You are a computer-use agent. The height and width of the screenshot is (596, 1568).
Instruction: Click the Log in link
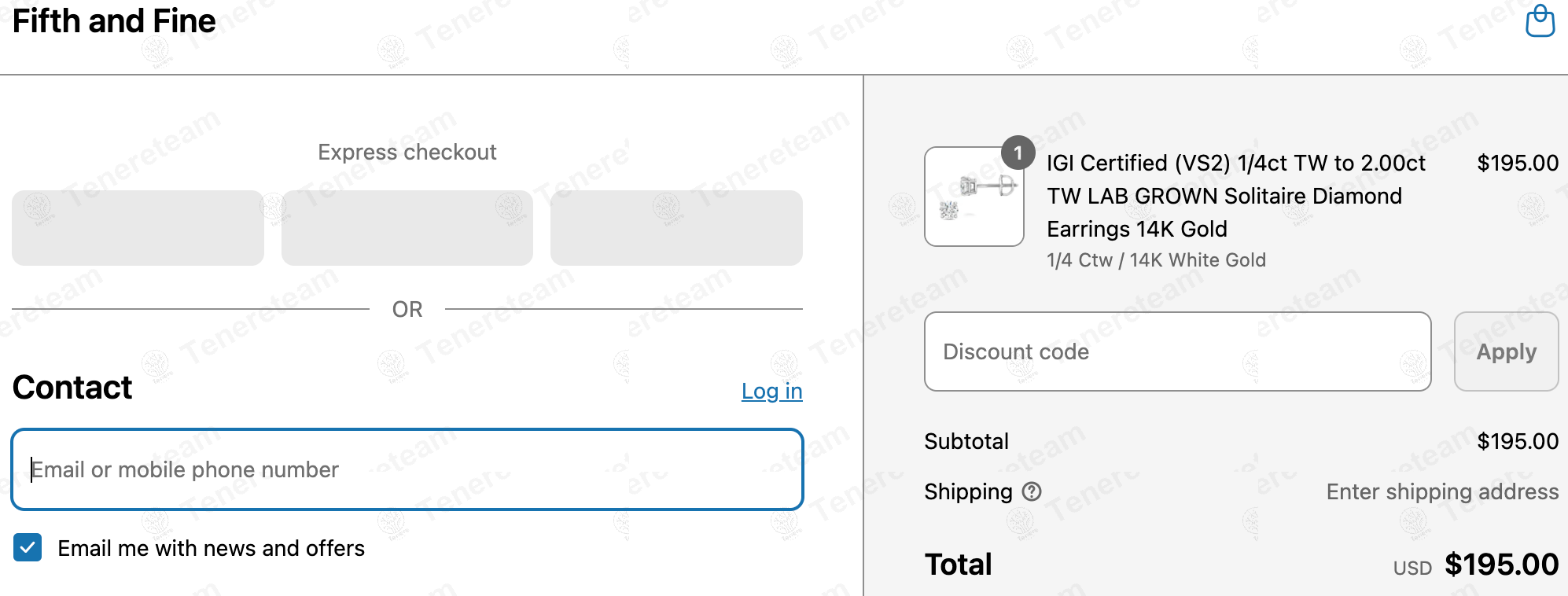click(x=771, y=391)
